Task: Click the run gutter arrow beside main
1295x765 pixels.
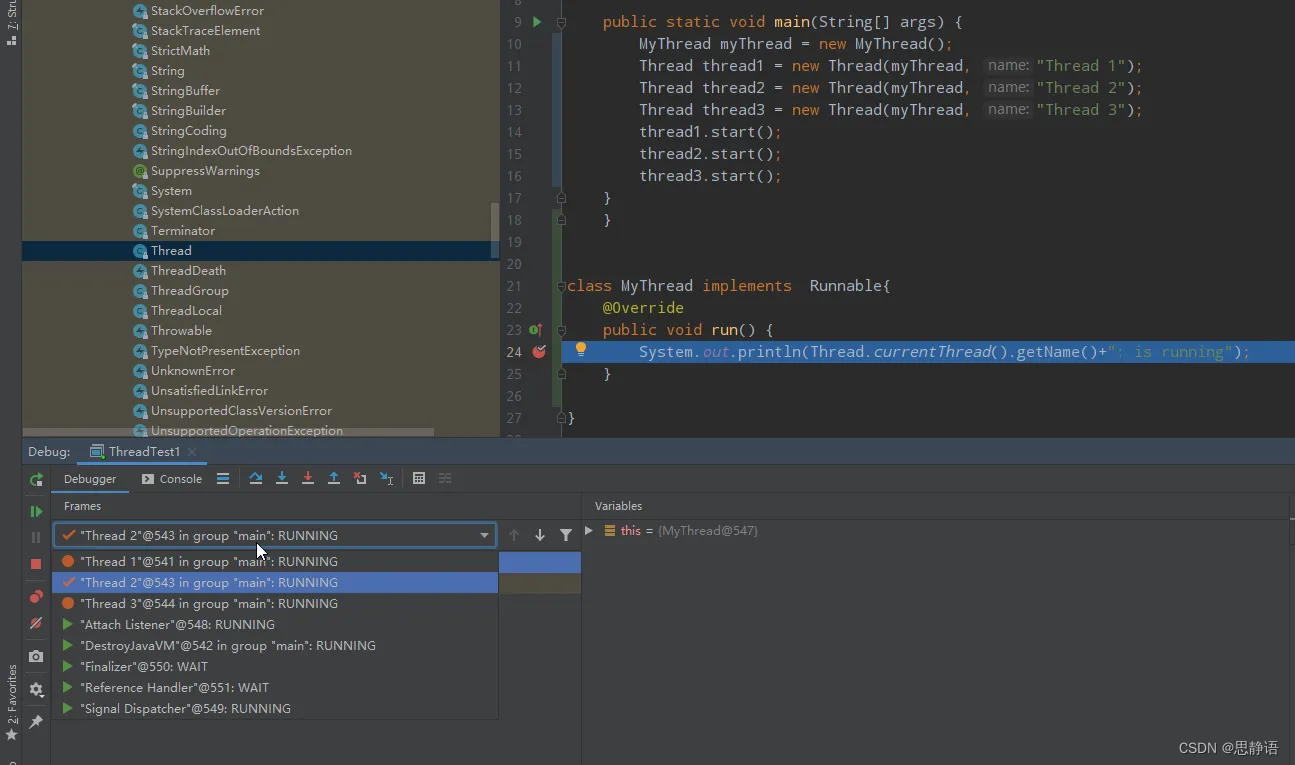Action: pyautogui.click(x=537, y=22)
